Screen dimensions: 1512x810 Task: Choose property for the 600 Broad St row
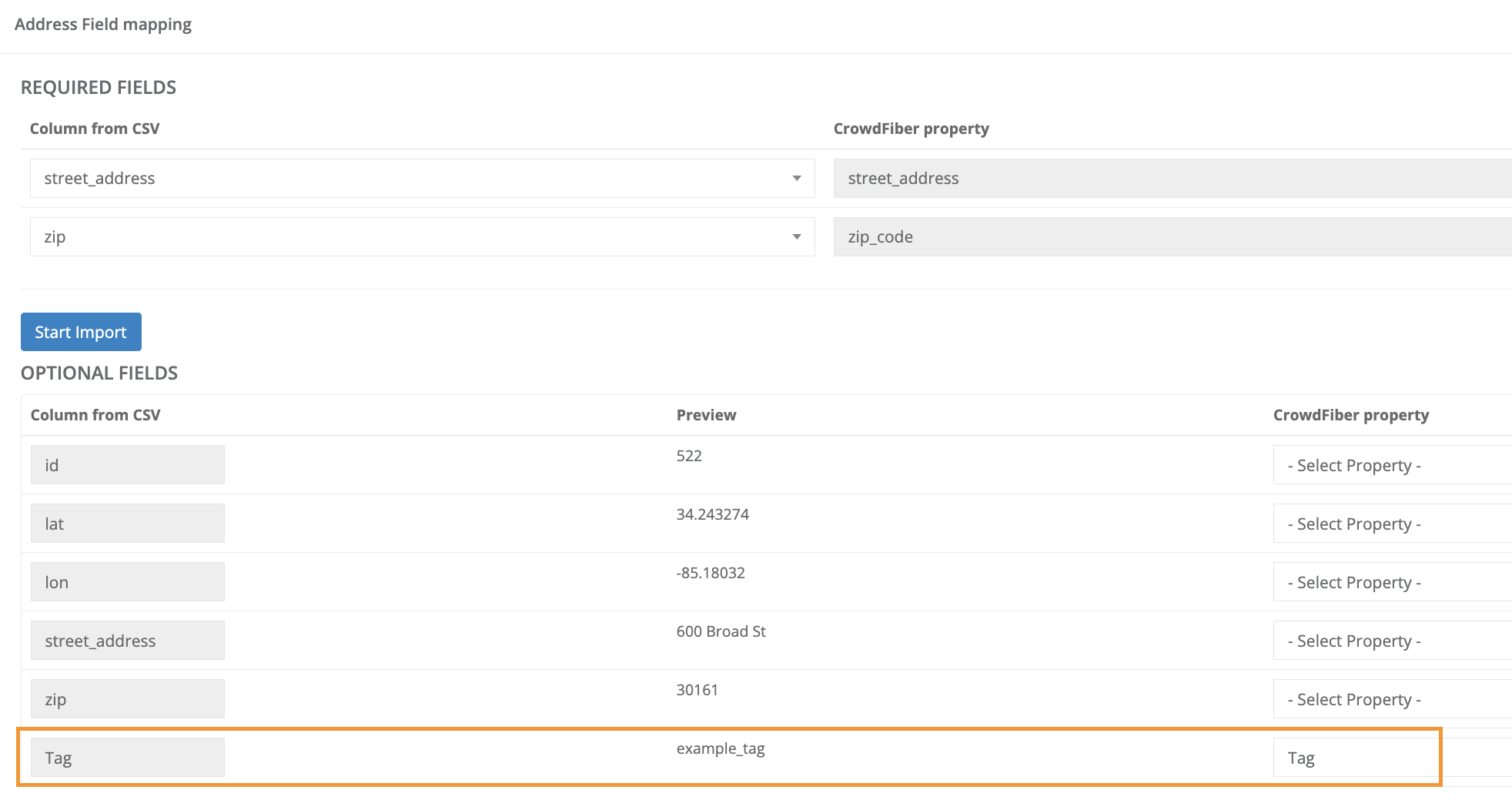pyautogui.click(x=1390, y=641)
